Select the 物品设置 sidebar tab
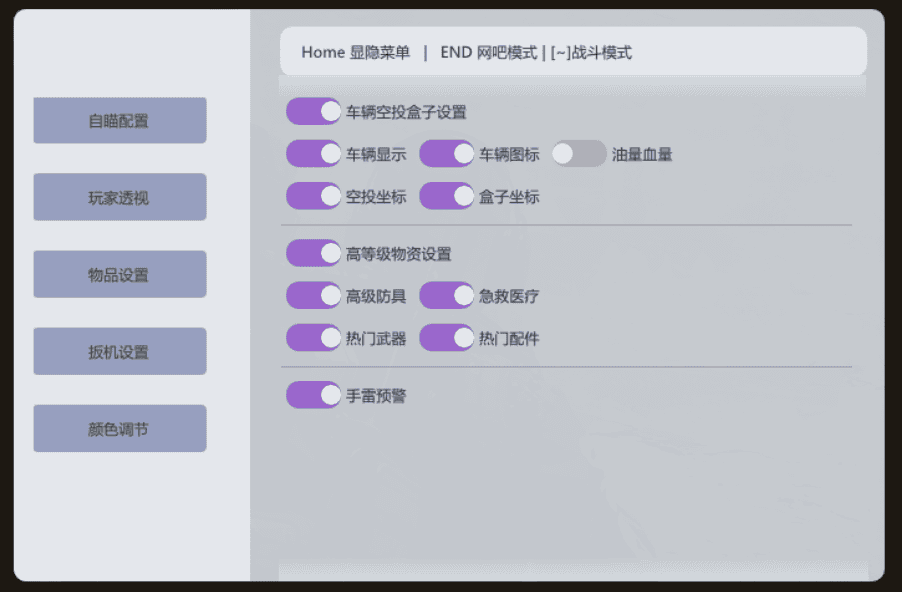 [120, 275]
